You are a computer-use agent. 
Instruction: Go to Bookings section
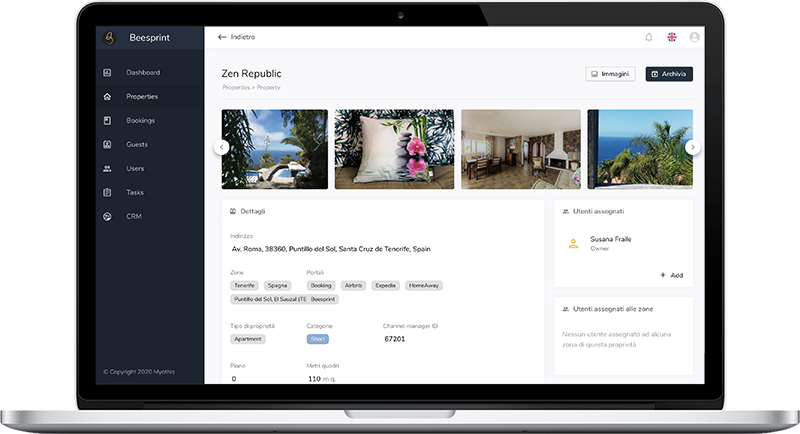coord(140,120)
